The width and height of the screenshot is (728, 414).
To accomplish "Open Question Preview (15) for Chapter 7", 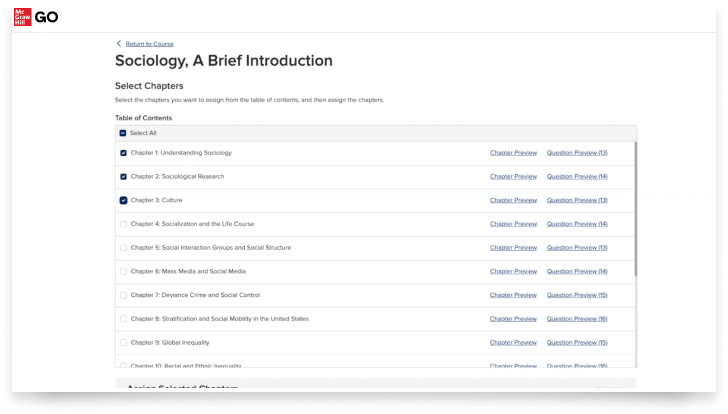I will click(577, 295).
